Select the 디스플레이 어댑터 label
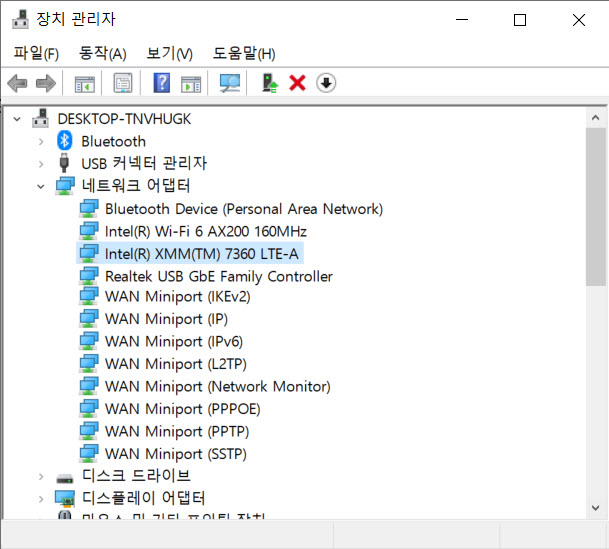Screen dimensions: 609x549 point(143,499)
